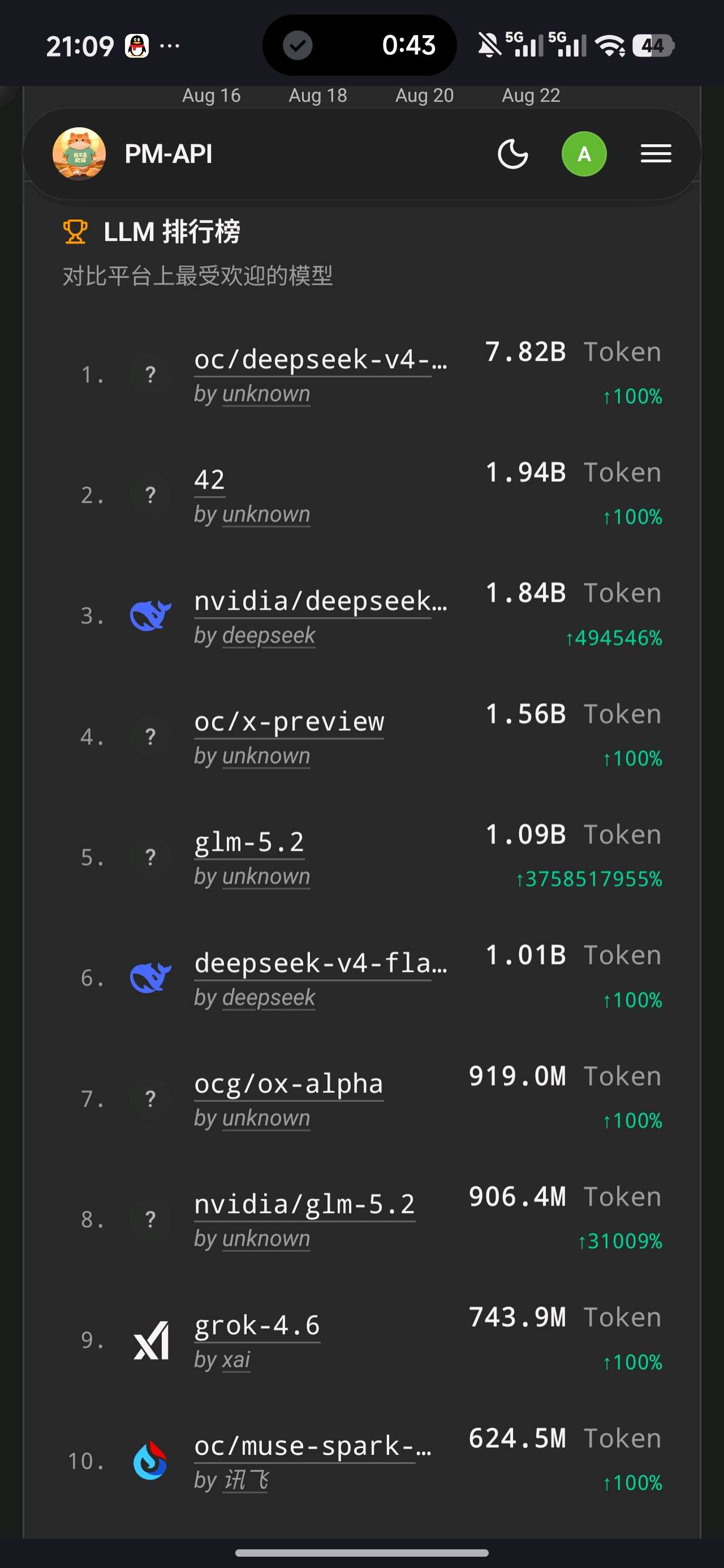Open the nvidia/glm-5.2 model link
Viewport: 724px width, 1568px height.
click(x=304, y=1205)
